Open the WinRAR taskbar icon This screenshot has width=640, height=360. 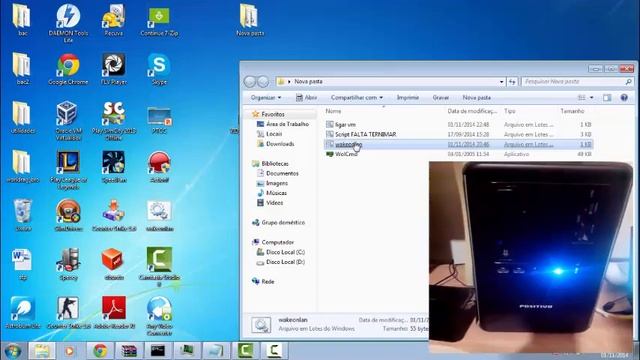point(129,351)
